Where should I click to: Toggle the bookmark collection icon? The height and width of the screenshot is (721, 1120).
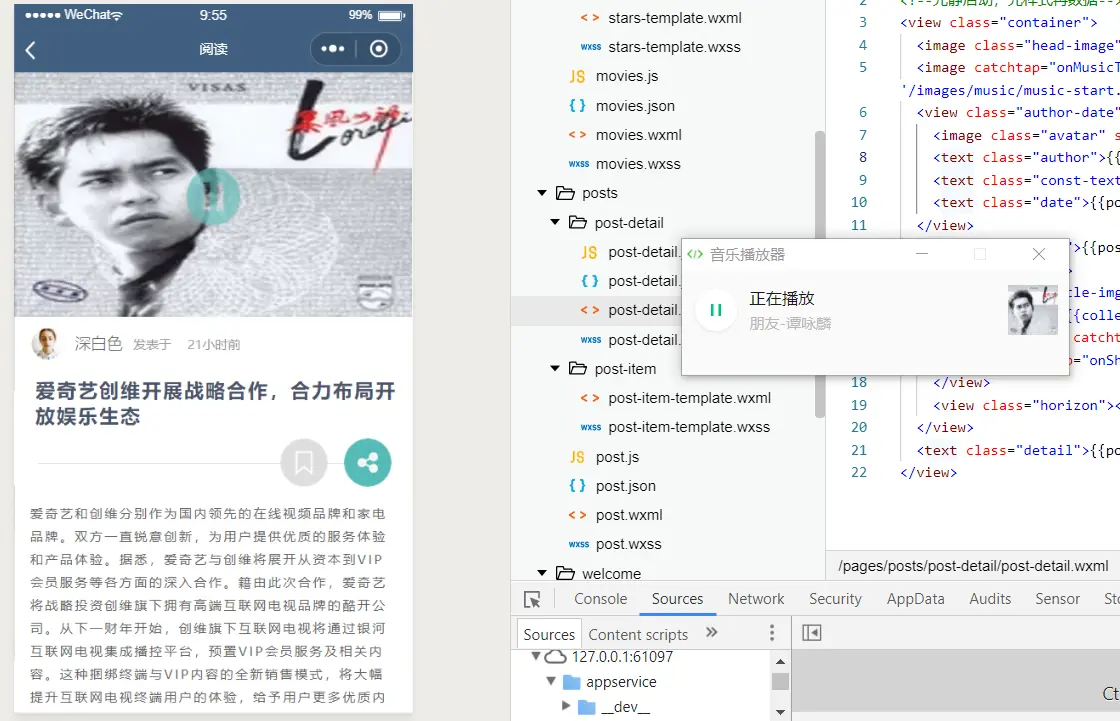pos(304,462)
